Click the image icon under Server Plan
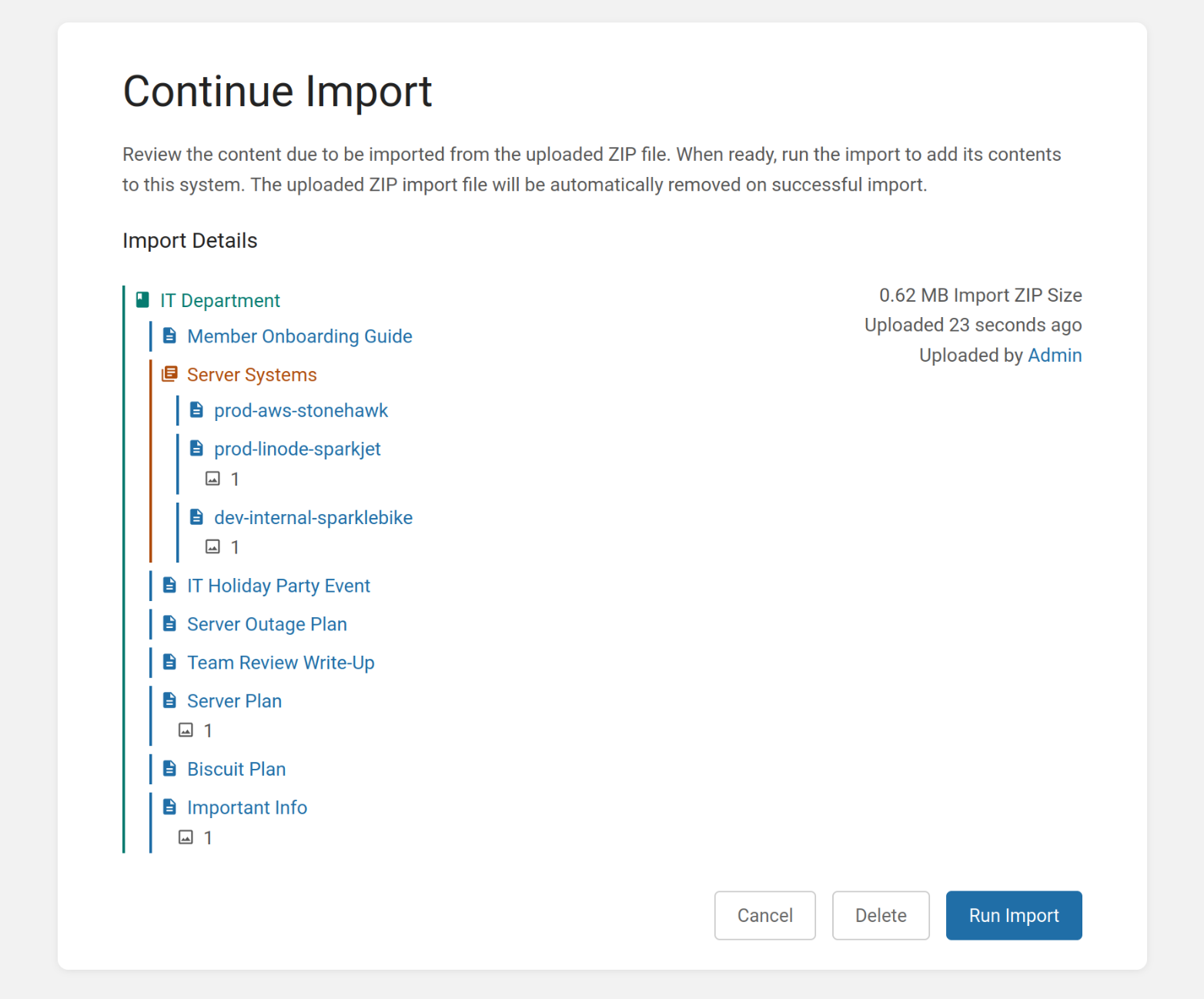1204x999 pixels. click(186, 730)
